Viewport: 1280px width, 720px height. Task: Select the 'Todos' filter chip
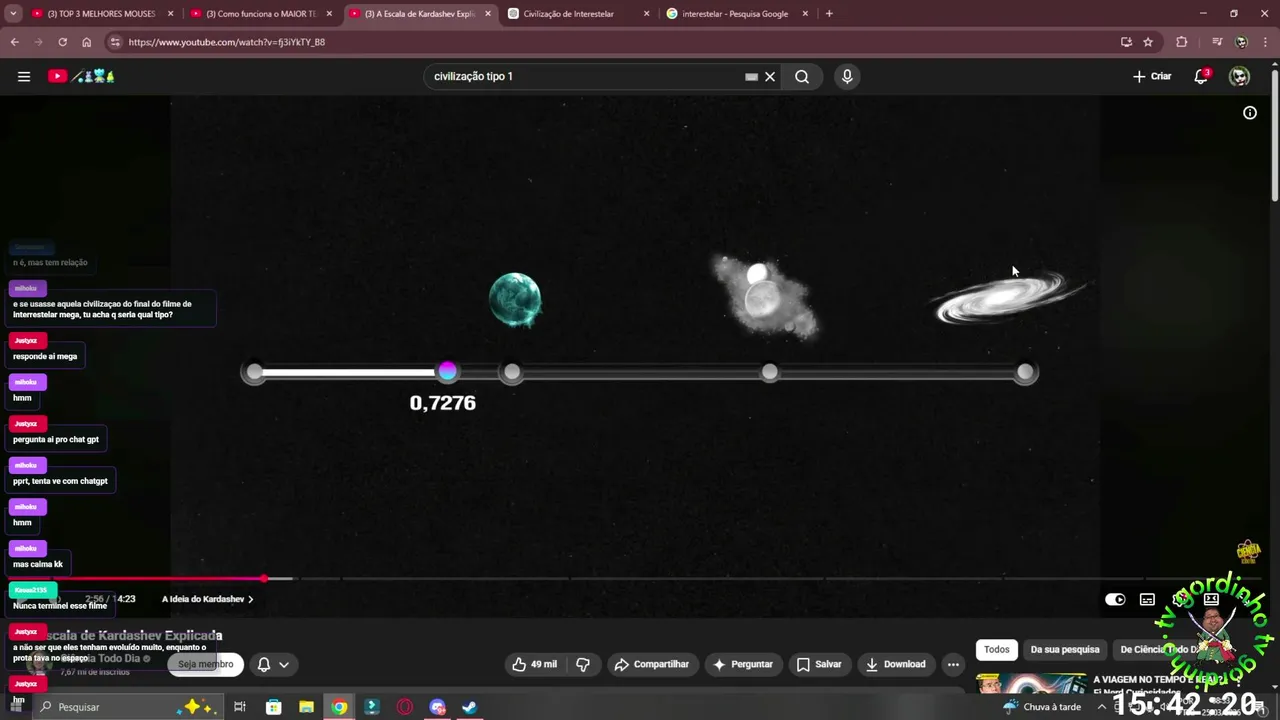997,649
